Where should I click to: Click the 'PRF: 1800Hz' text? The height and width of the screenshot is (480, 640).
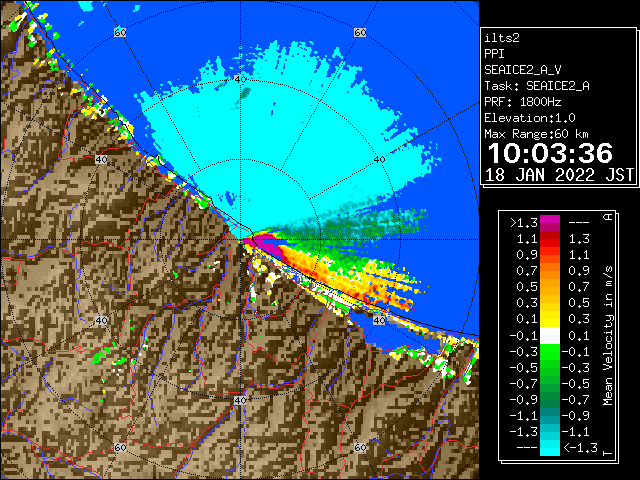(522, 102)
